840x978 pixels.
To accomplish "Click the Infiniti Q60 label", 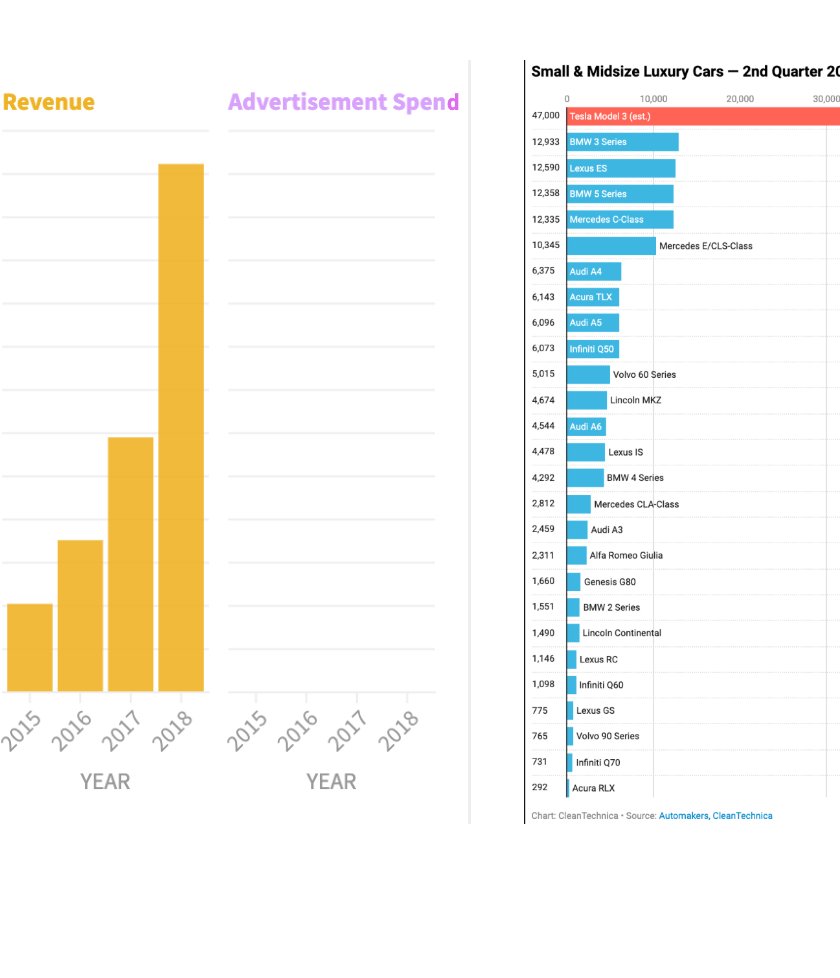I will pos(601,685).
